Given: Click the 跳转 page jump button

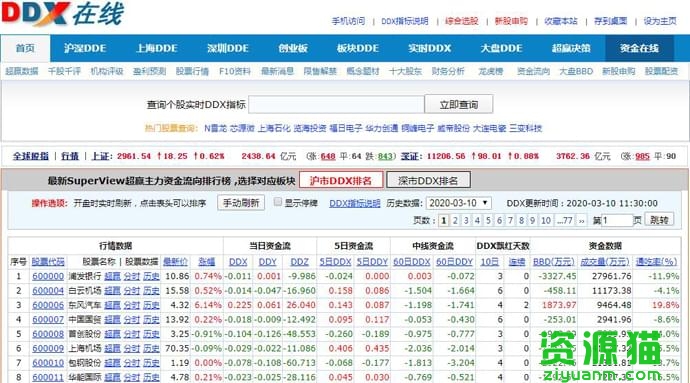Looking at the screenshot, I should (x=659, y=220).
